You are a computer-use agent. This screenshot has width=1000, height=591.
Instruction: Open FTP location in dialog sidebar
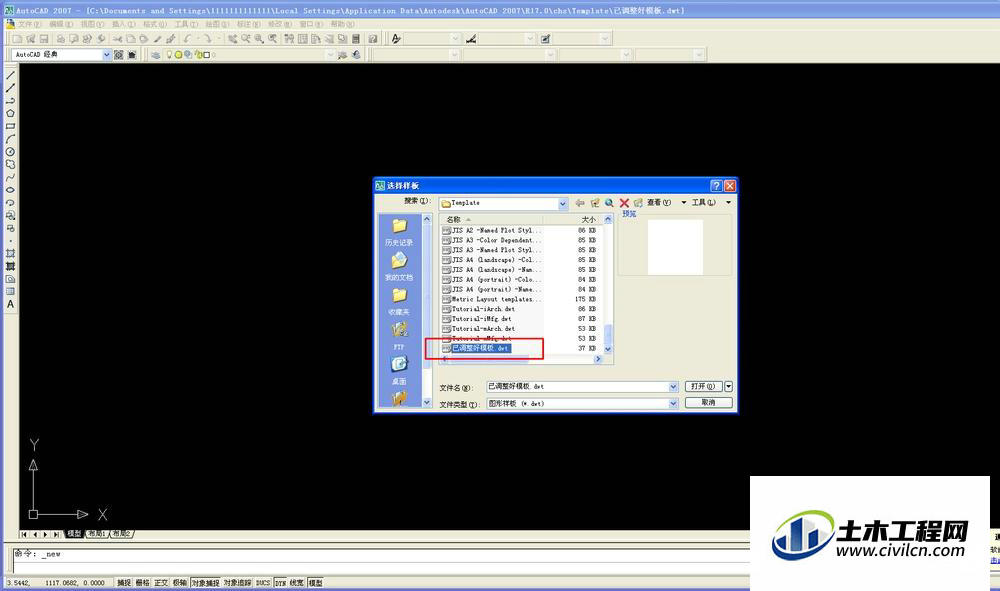point(399,336)
